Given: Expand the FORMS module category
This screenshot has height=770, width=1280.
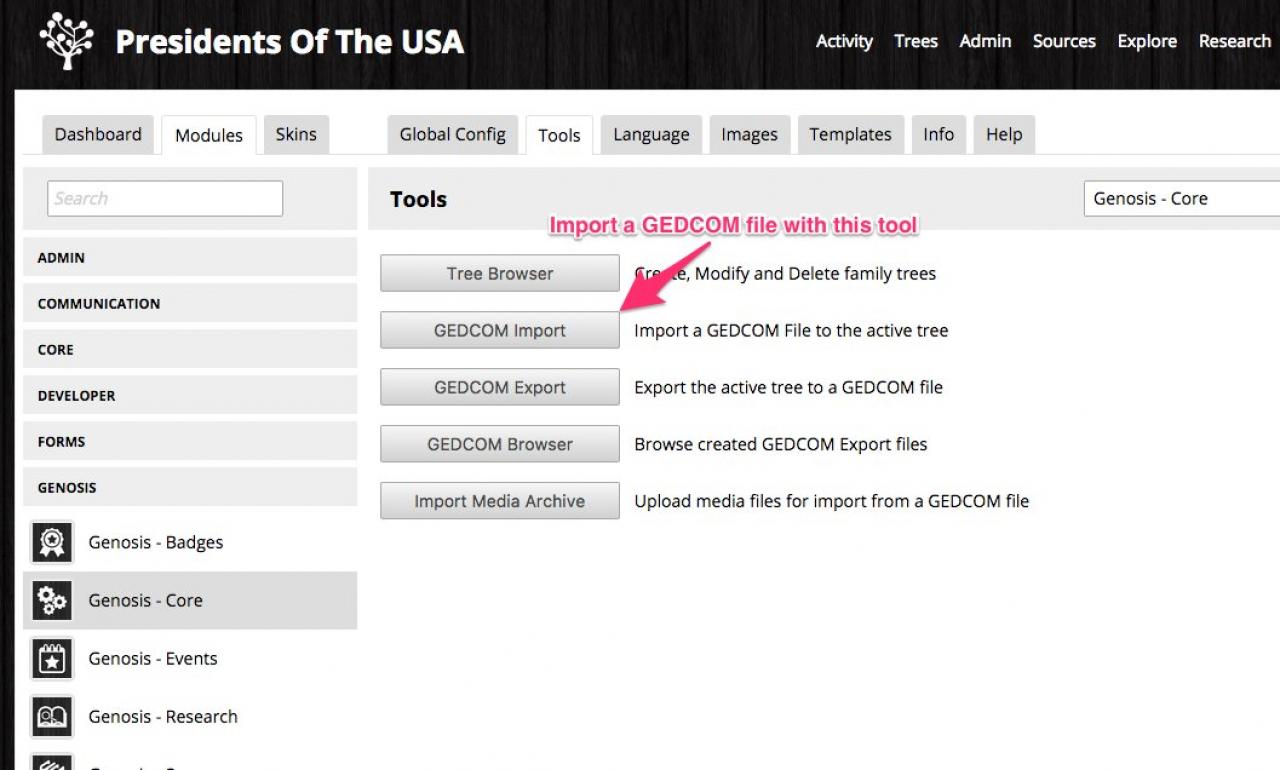Looking at the screenshot, I should [x=190, y=441].
